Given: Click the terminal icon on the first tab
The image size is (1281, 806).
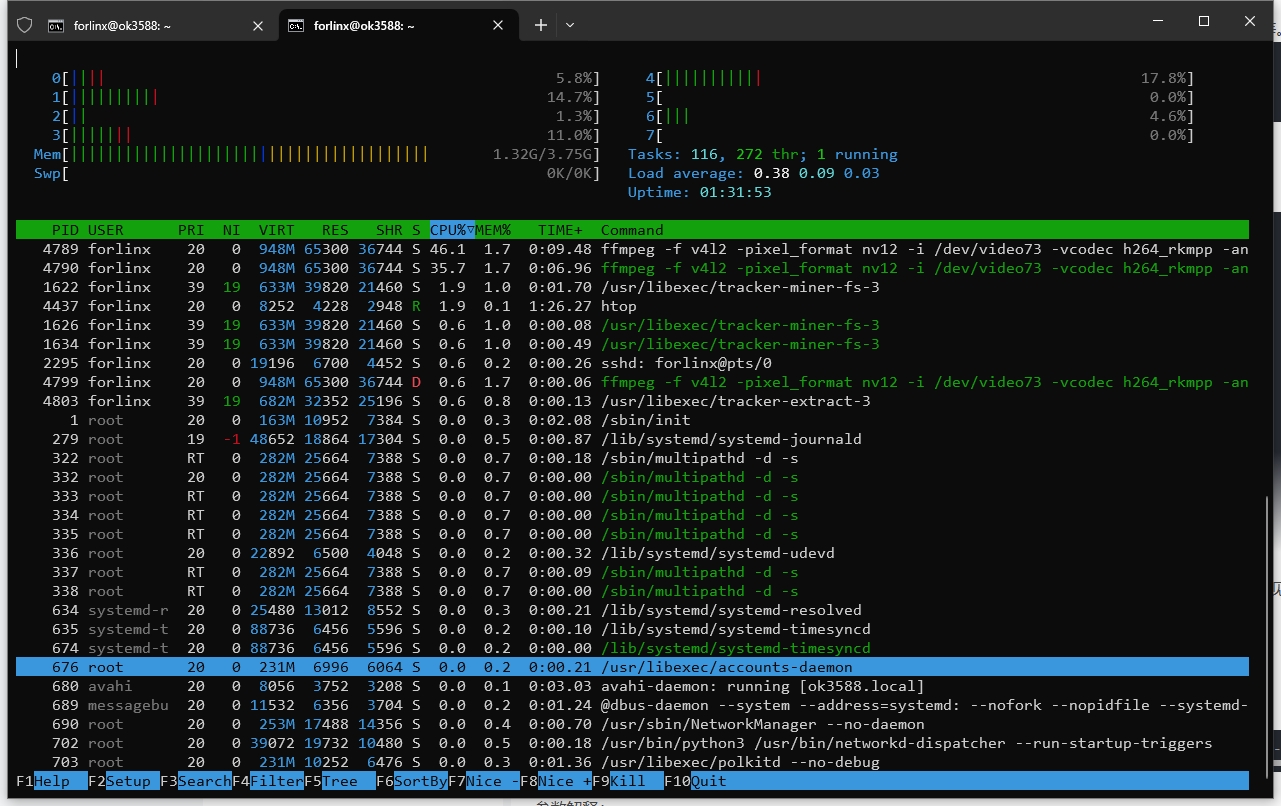Looking at the screenshot, I should tap(57, 26).
